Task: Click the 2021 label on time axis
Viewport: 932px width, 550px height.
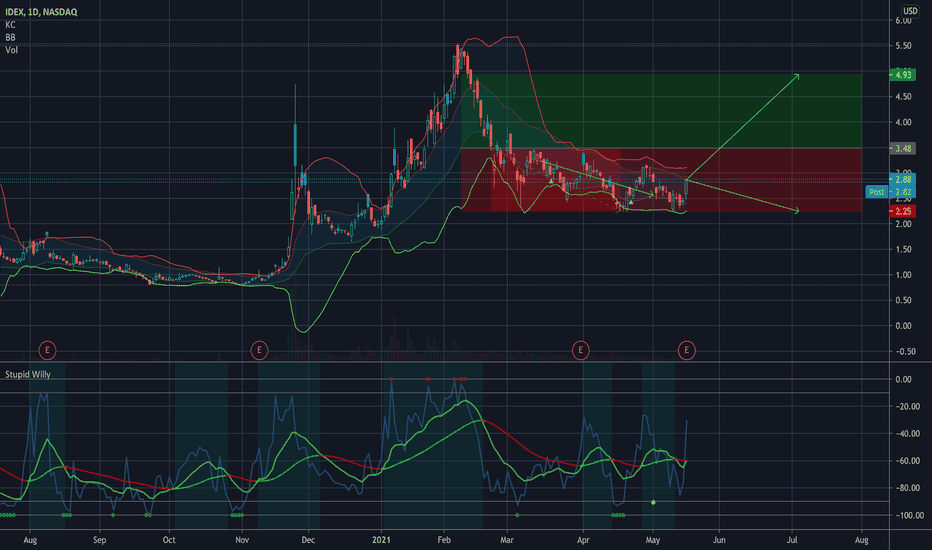Action: 381,540
